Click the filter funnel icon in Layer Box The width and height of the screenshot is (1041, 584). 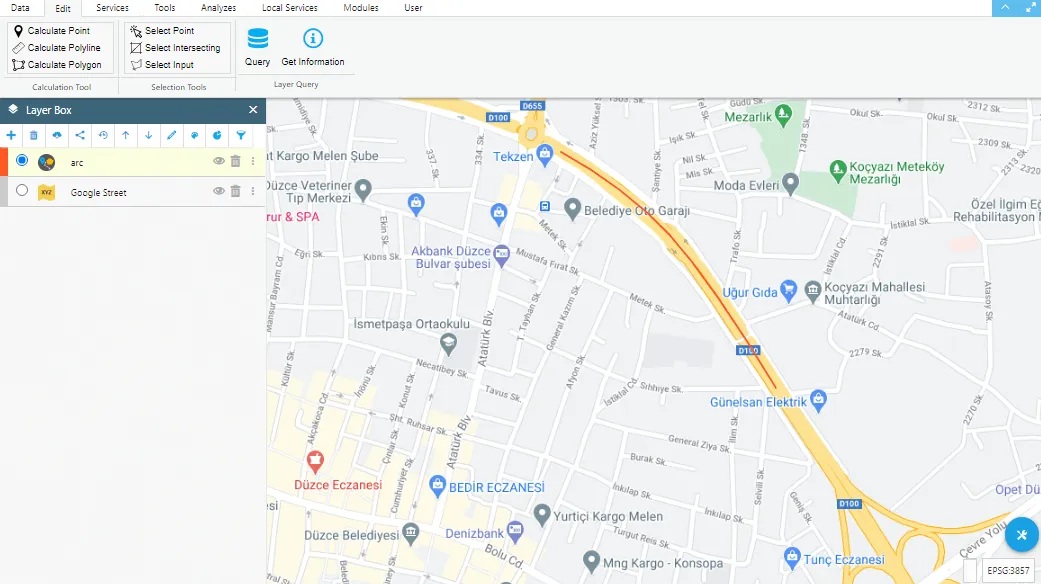pos(241,135)
